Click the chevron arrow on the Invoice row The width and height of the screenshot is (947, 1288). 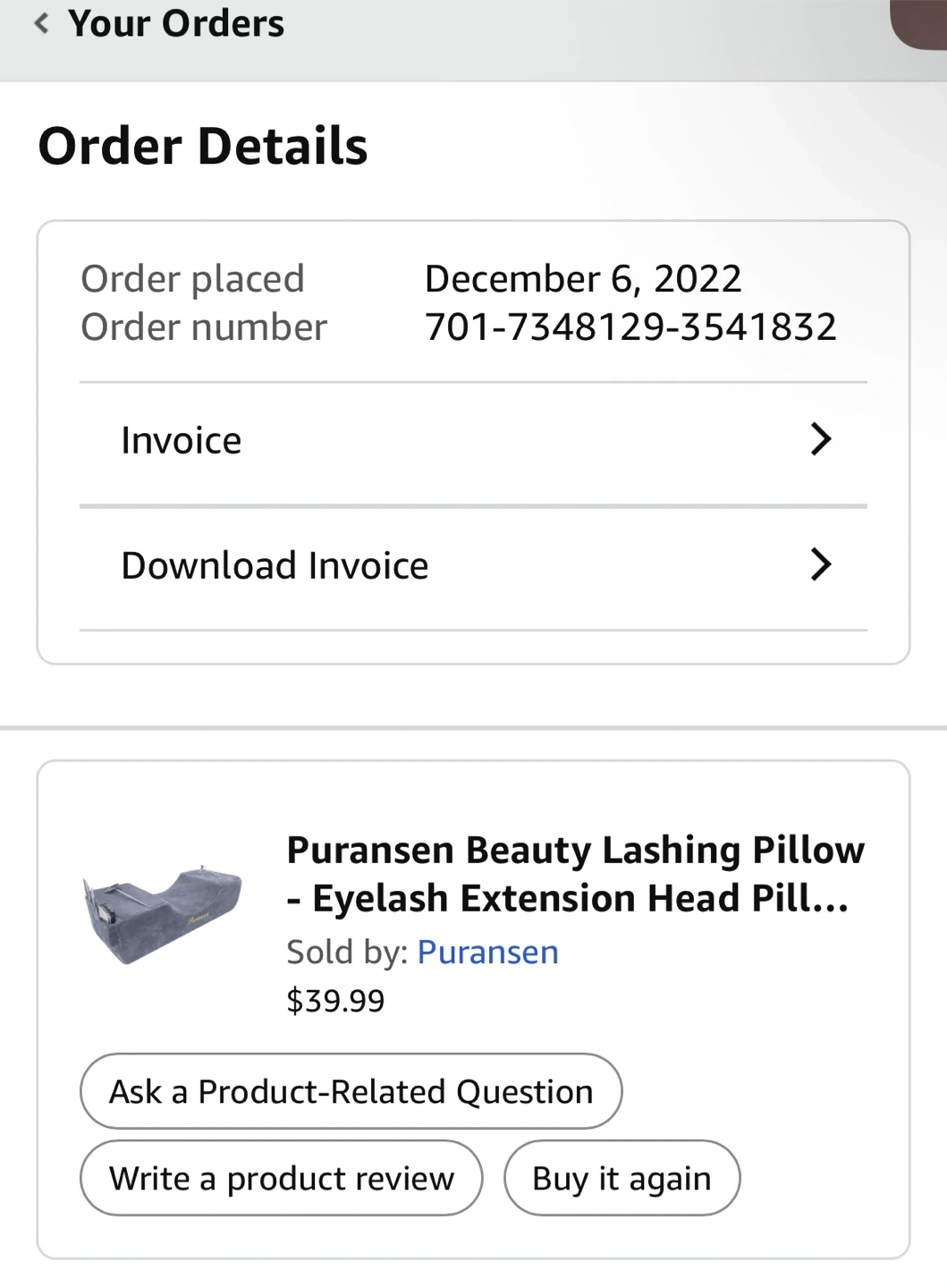point(820,439)
